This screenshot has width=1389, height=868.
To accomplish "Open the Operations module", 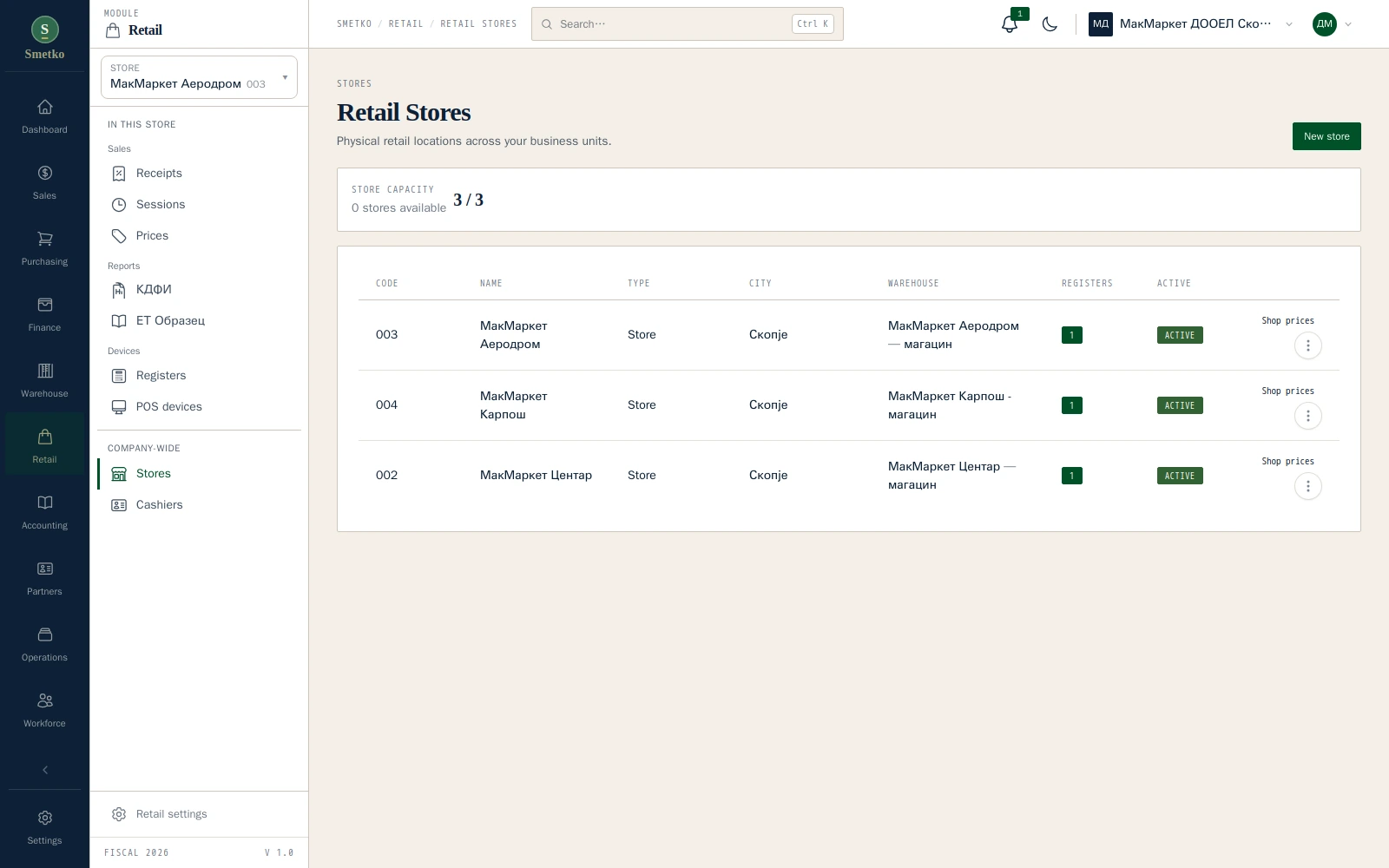I will coord(44,645).
